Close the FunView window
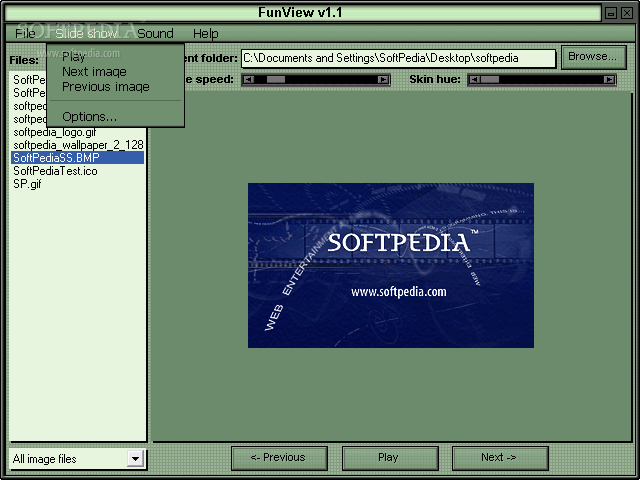 (x=627, y=13)
